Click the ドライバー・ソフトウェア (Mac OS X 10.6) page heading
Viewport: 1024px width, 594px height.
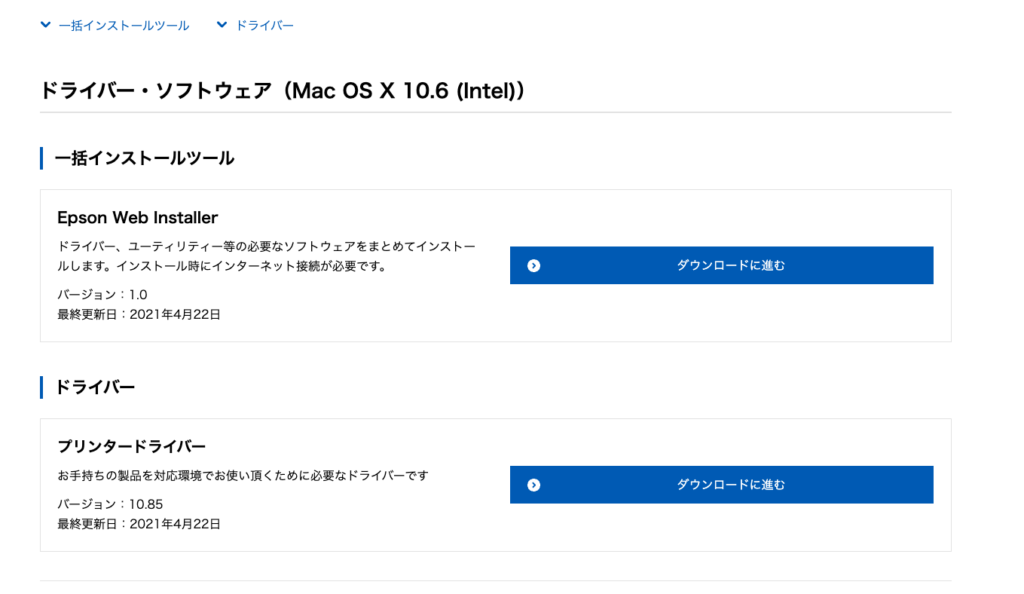(283, 91)
